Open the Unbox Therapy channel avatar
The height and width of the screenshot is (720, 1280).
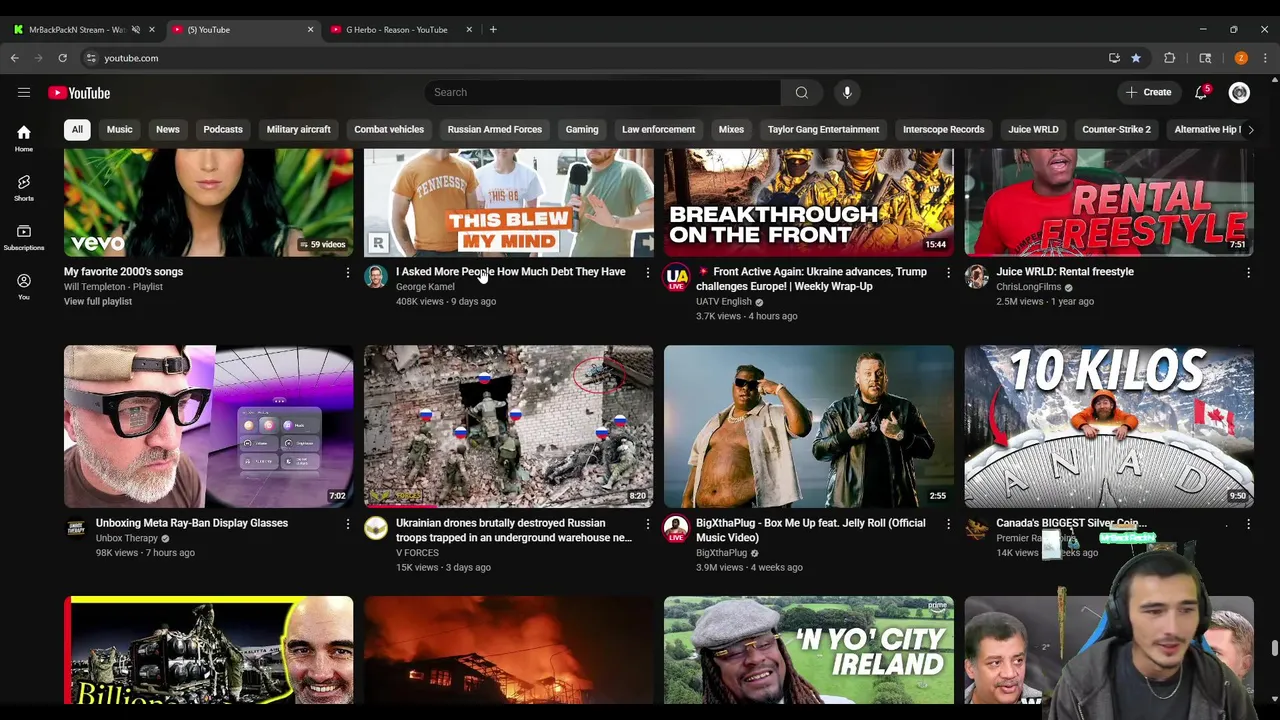coord(76,528)
